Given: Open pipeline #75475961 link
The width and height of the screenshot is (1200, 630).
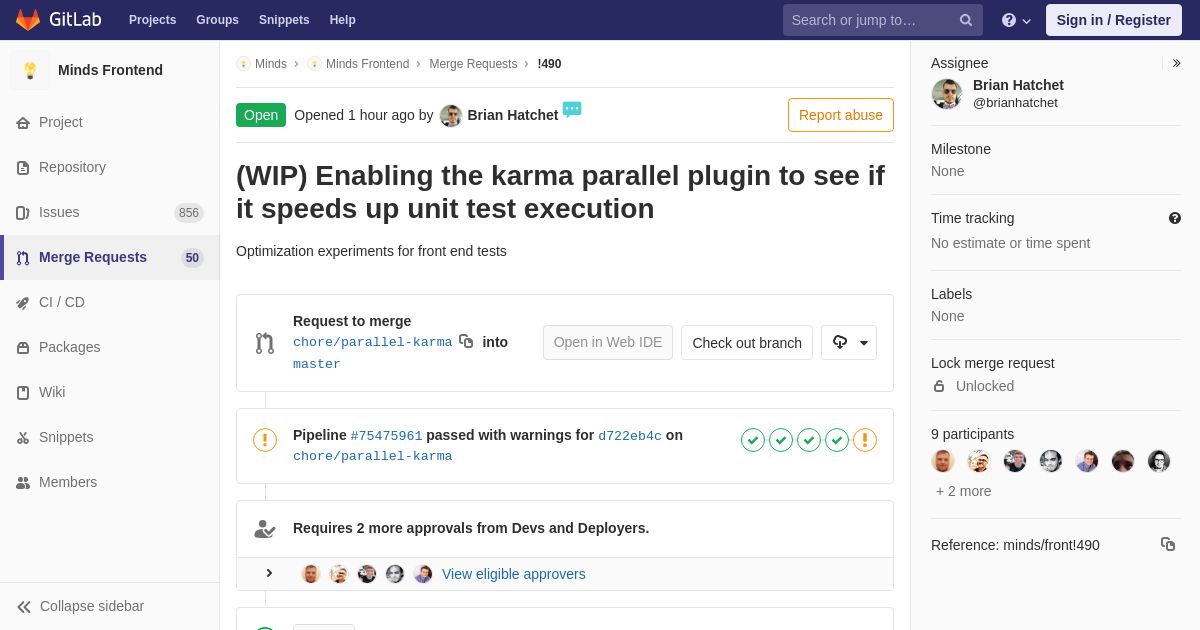Looking at the screenshot, I should pyautogui.click(x=386, y=436).
